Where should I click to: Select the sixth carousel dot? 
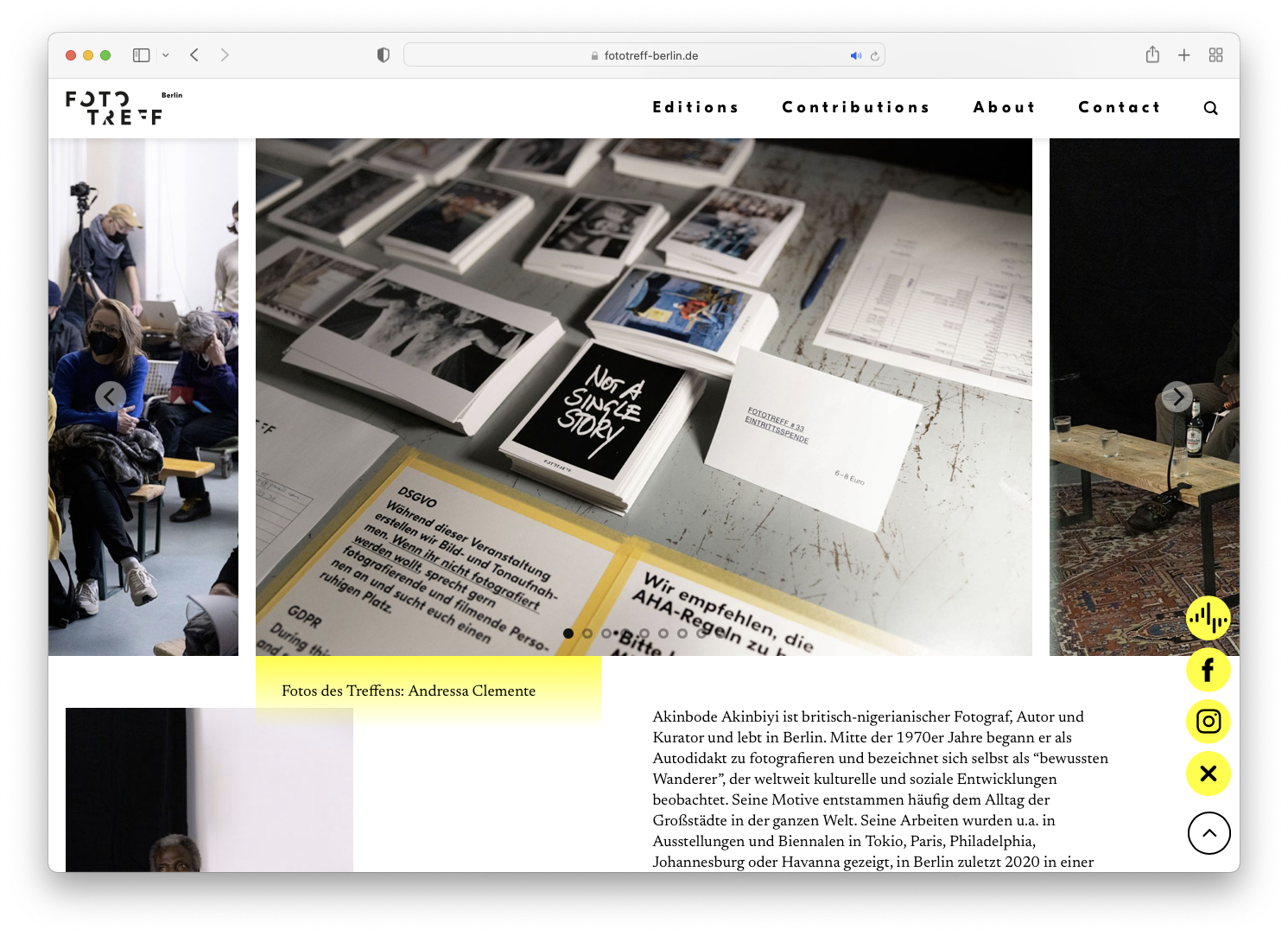click(663, 634)
